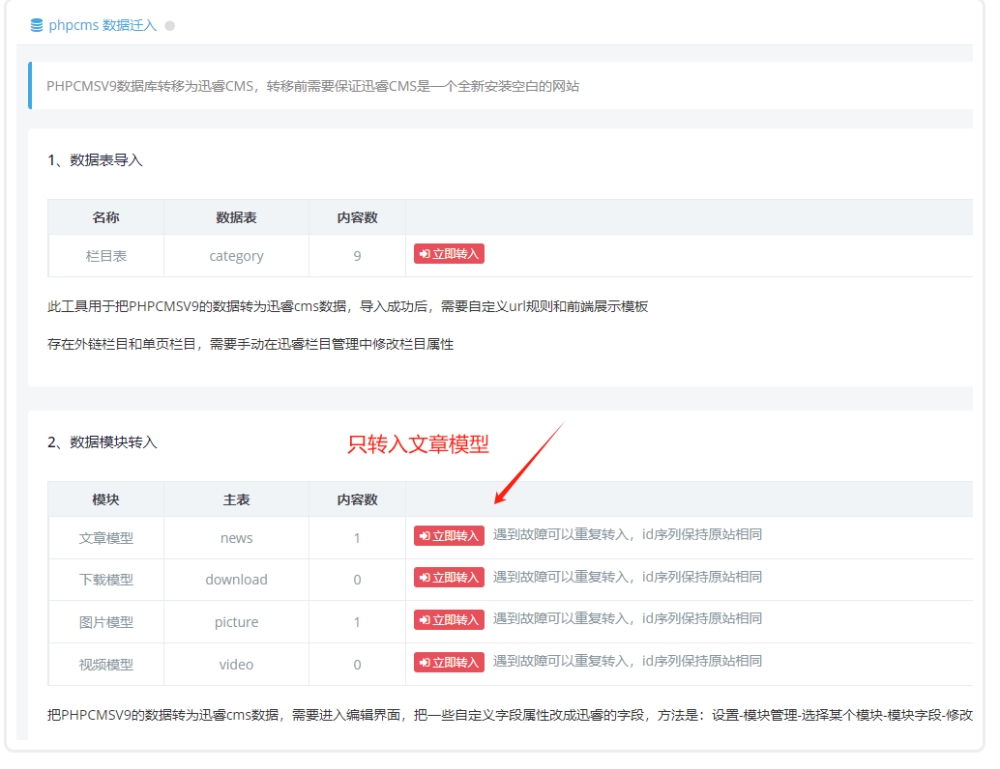The height and width of the screenshot is (769, 1000).
Task: Click 立即转入 for 文章模型 news row
Action: coord(449,536)
